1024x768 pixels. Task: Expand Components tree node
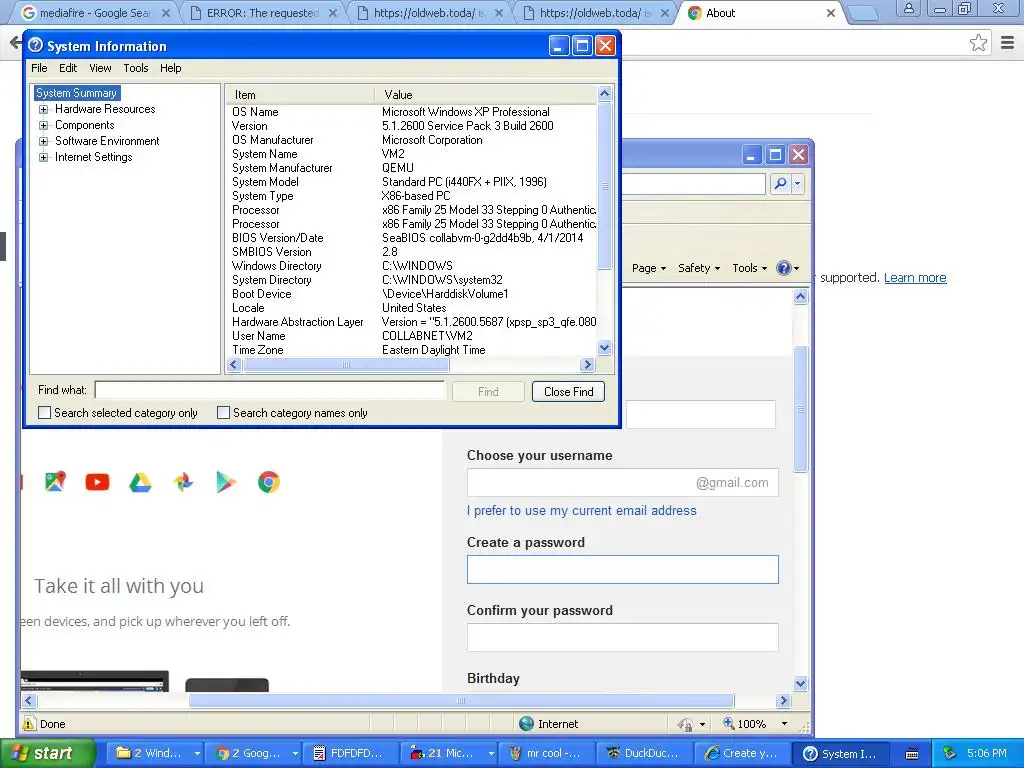[43, 125]
